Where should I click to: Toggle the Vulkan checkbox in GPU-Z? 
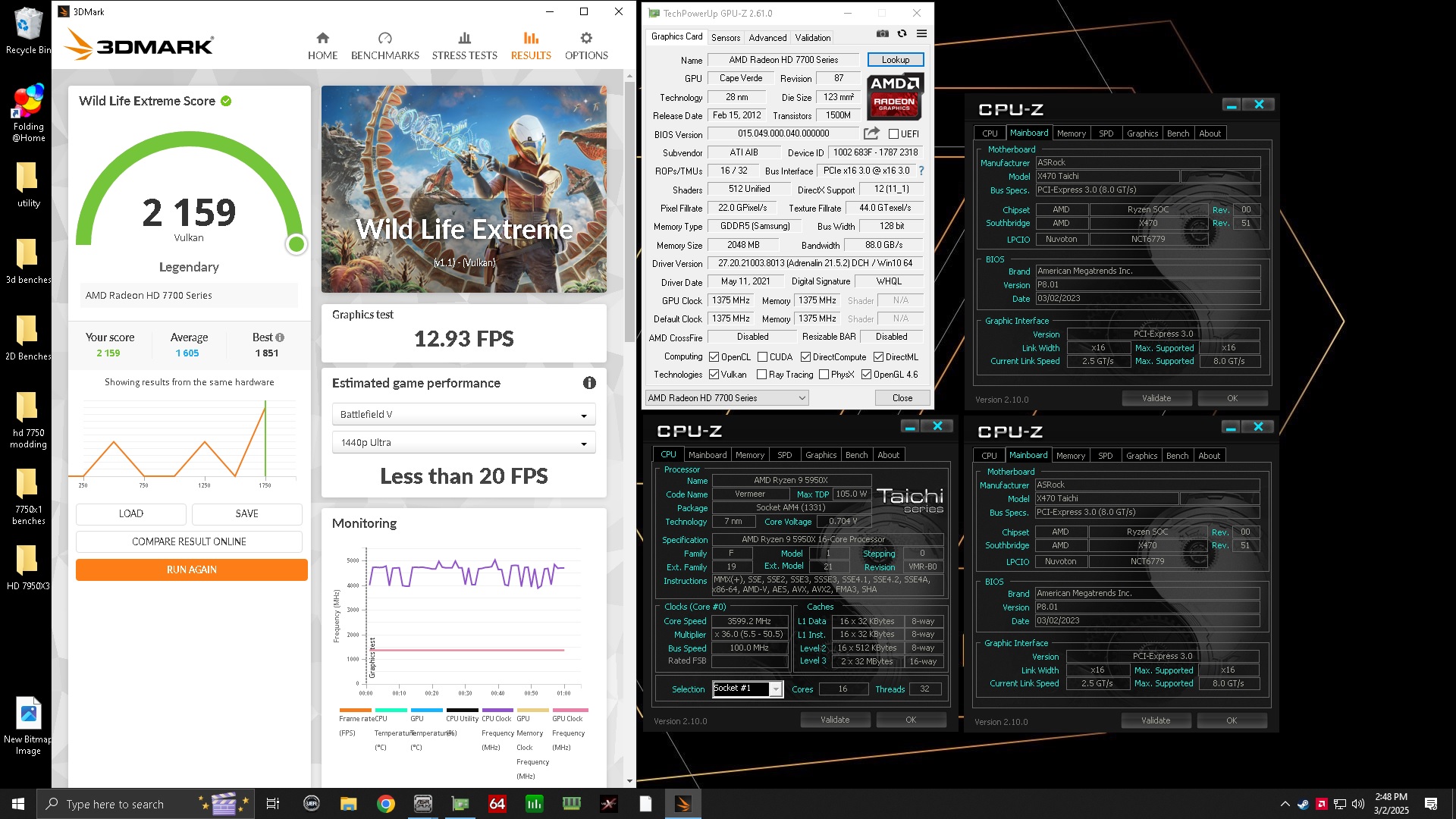click(714, 375)
